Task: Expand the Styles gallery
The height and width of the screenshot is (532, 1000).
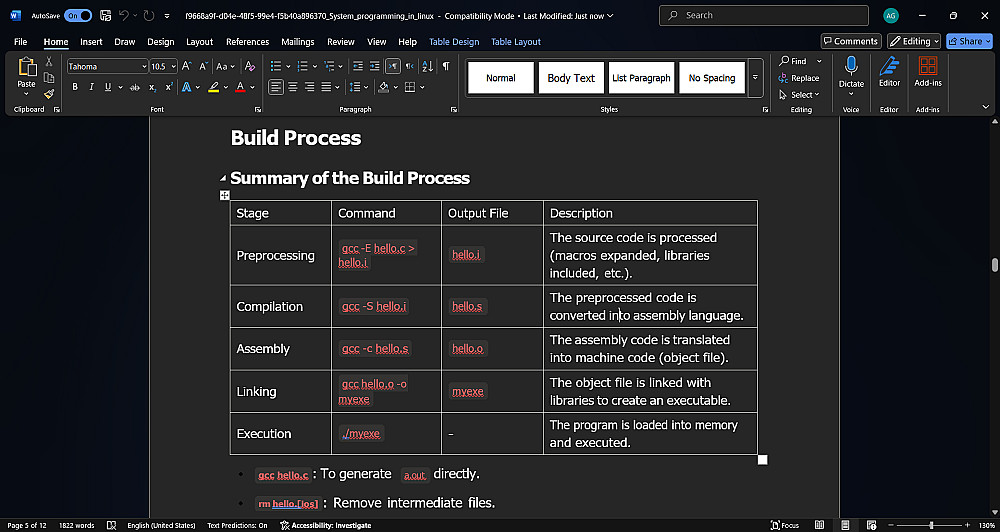Action: [755, 78]
